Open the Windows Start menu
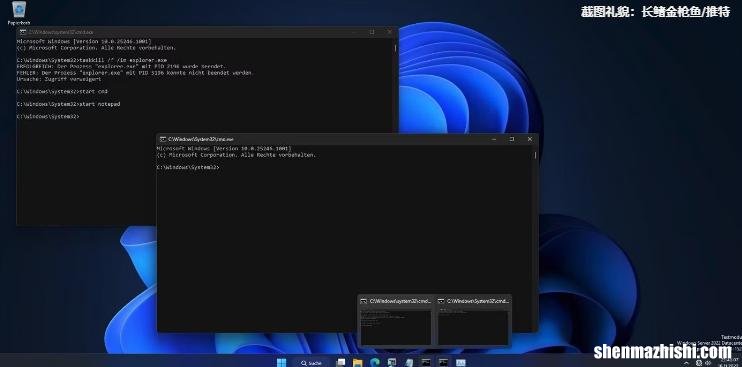Viewport: 742px width, 367px height. tap(282, 363)
